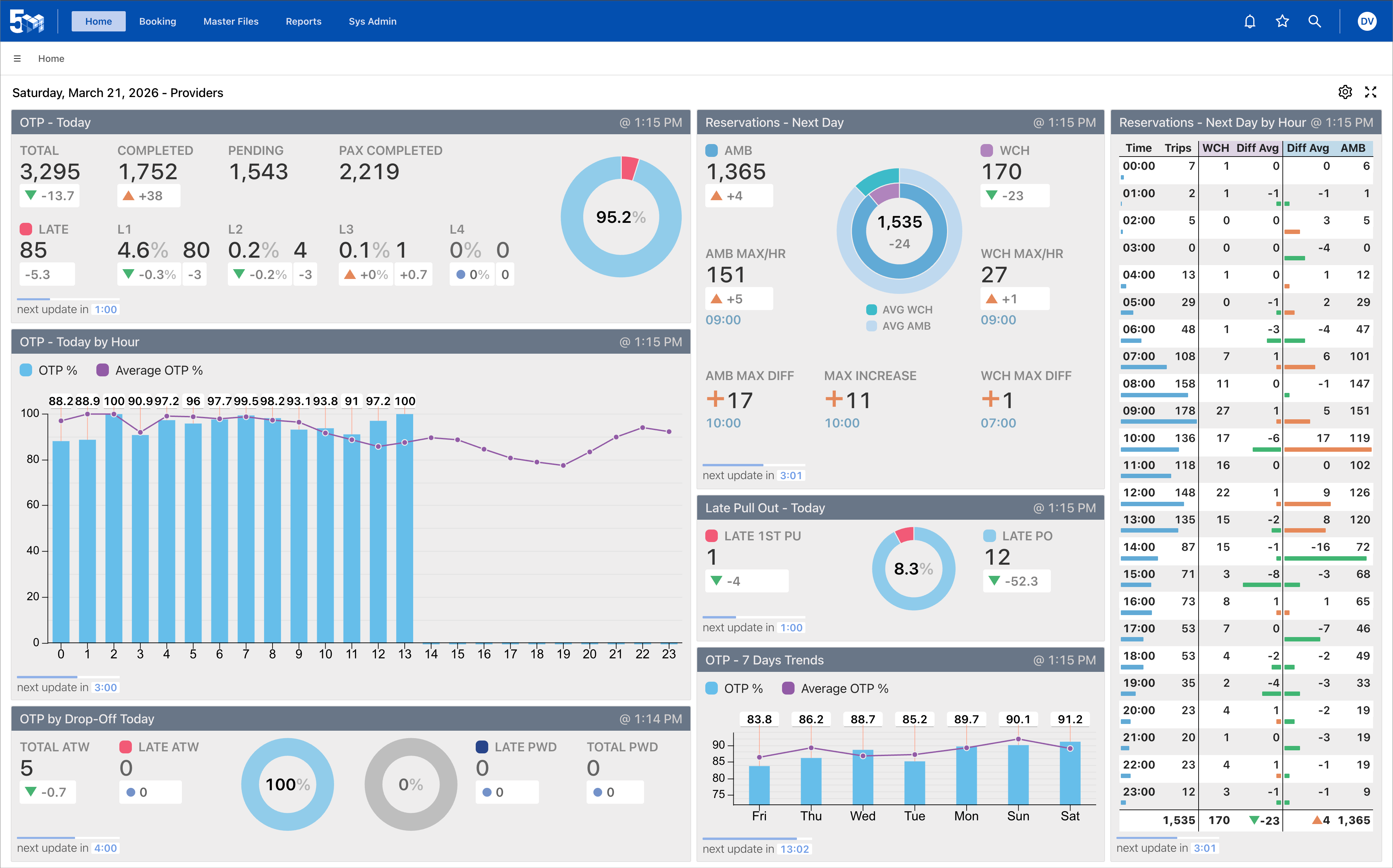
Task: Click the AVG AMB legend swatch
Action: click(x=871, y=326)
